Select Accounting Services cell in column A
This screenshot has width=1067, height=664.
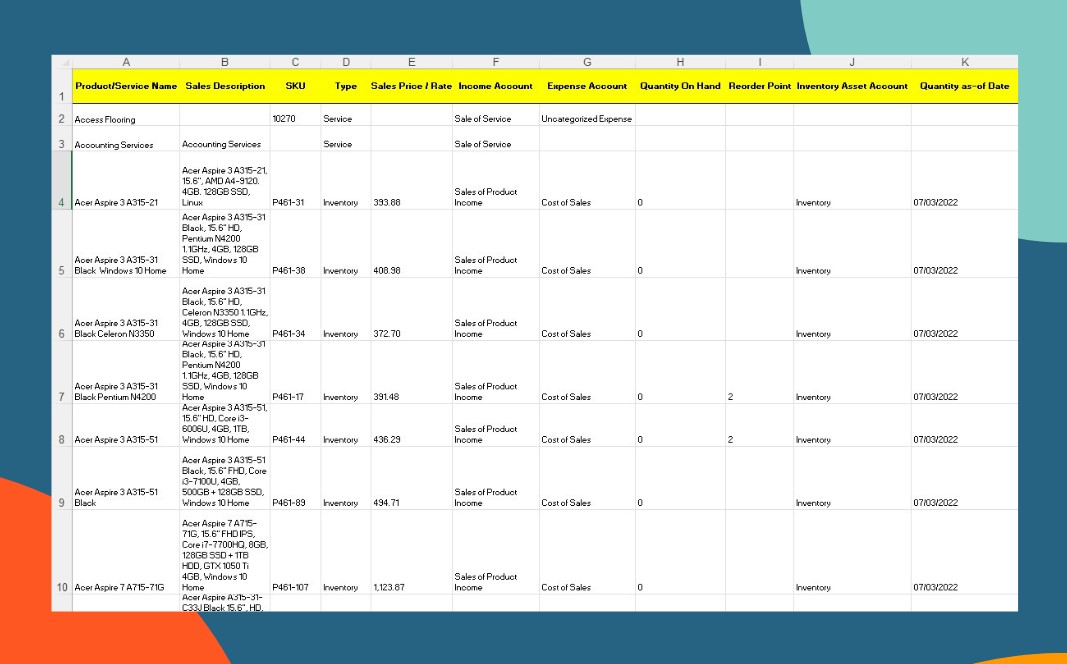[126, 139]
